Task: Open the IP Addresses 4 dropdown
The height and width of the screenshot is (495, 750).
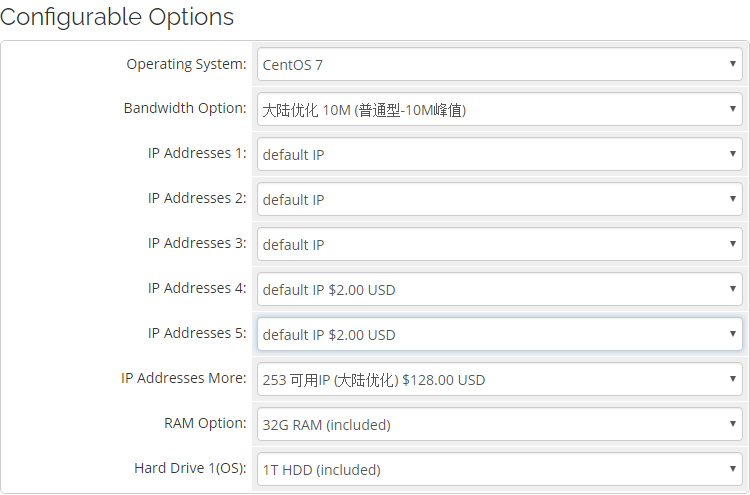Action: [499, 289]
